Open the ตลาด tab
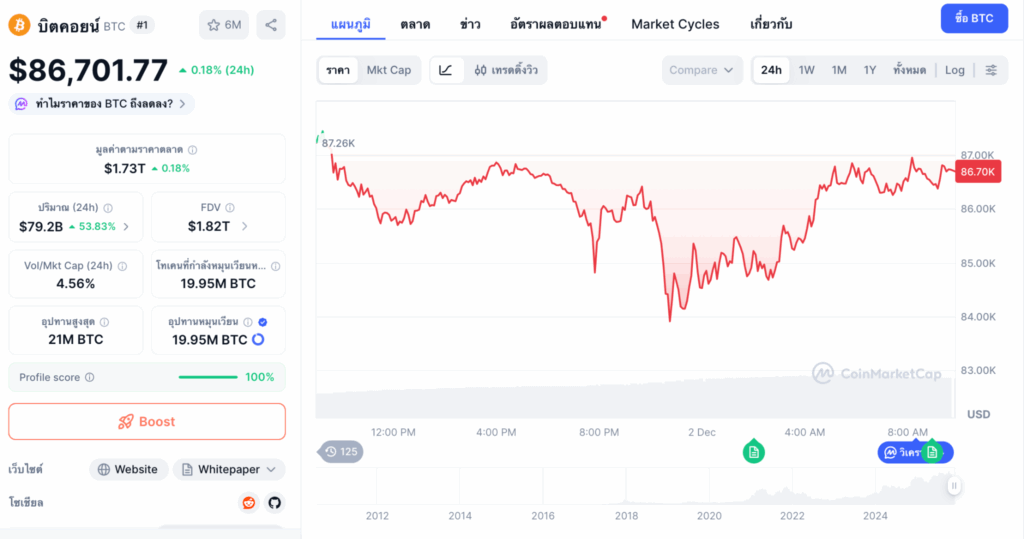 point(415,24)
